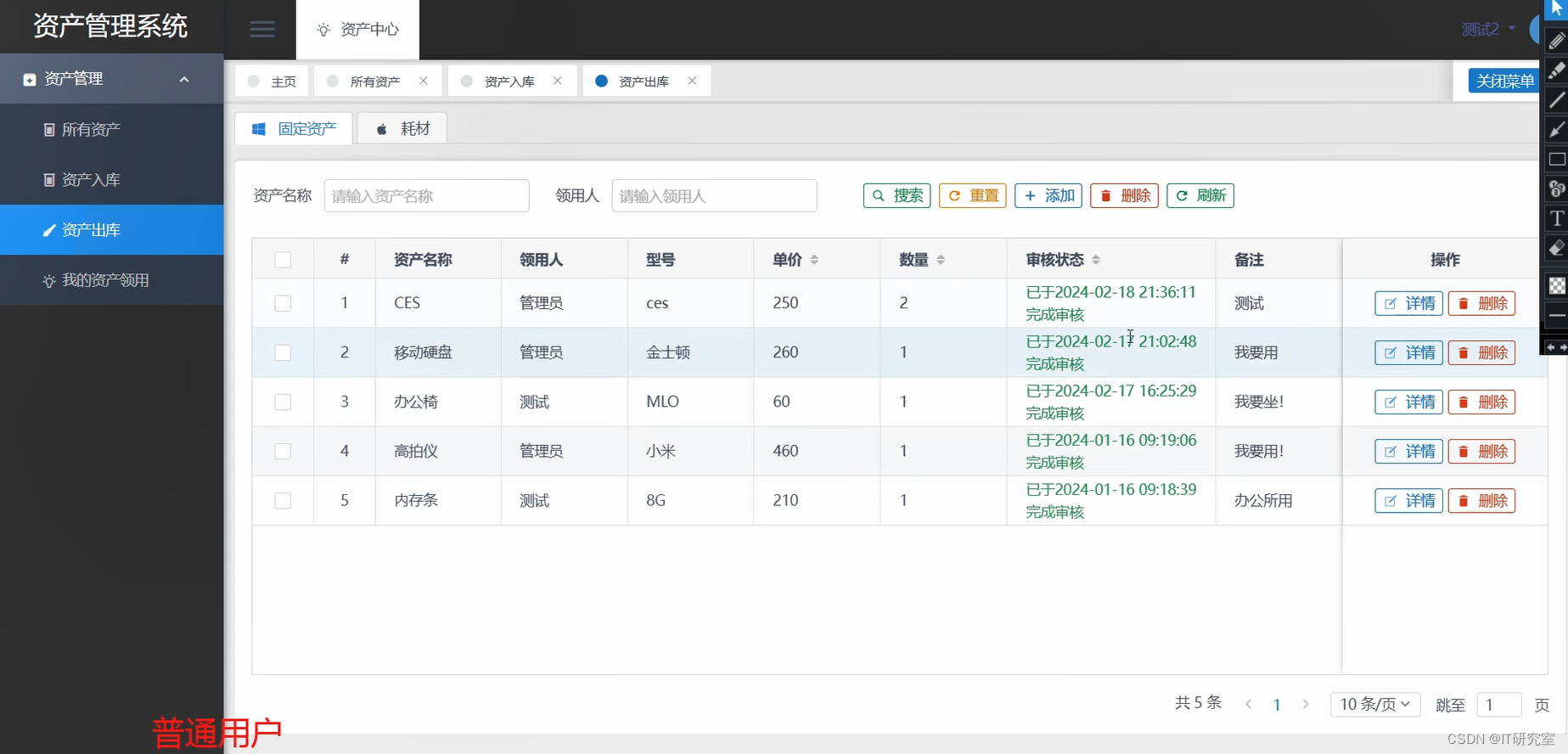The image size is (1568, 754).
Task: Select the eraser tool
Action: 1556,248
